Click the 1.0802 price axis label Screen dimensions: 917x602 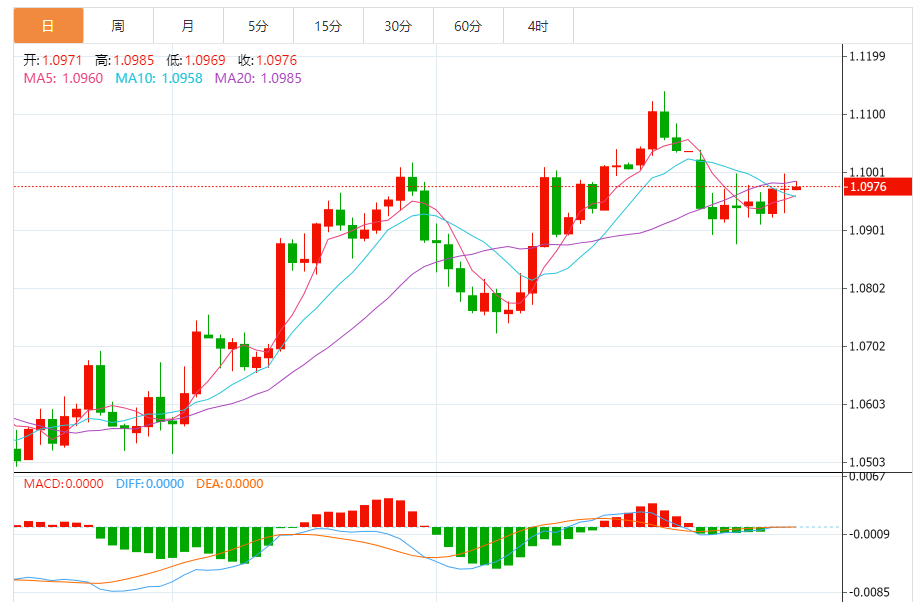[x=867, y=288]
